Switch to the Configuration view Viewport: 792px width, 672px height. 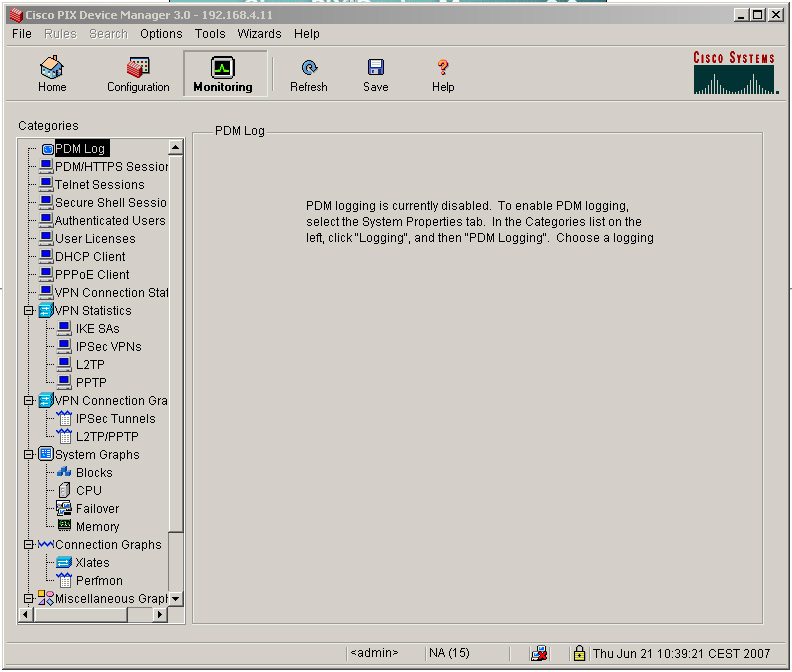(138, 74)
